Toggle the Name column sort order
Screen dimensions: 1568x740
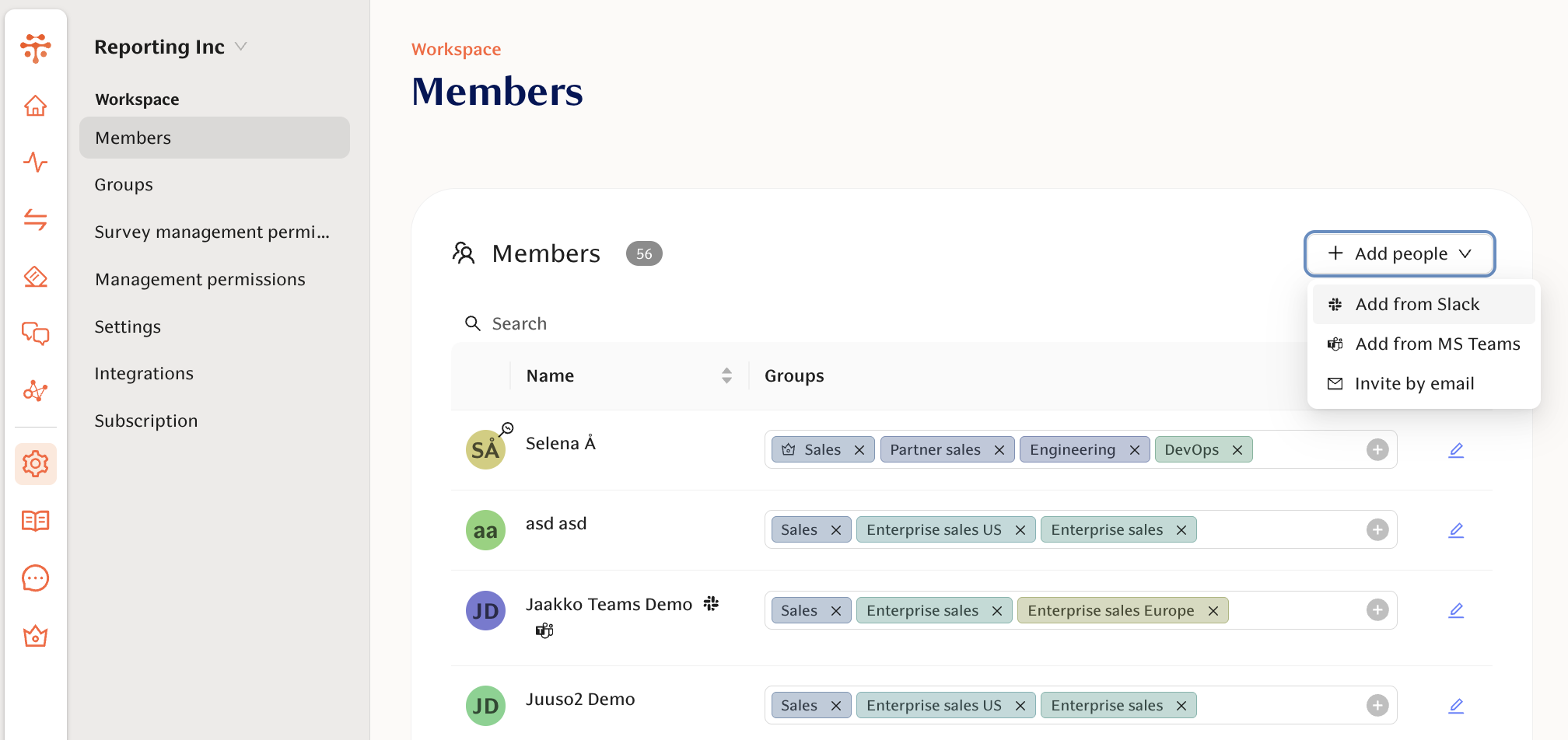(x=726, y=375)
